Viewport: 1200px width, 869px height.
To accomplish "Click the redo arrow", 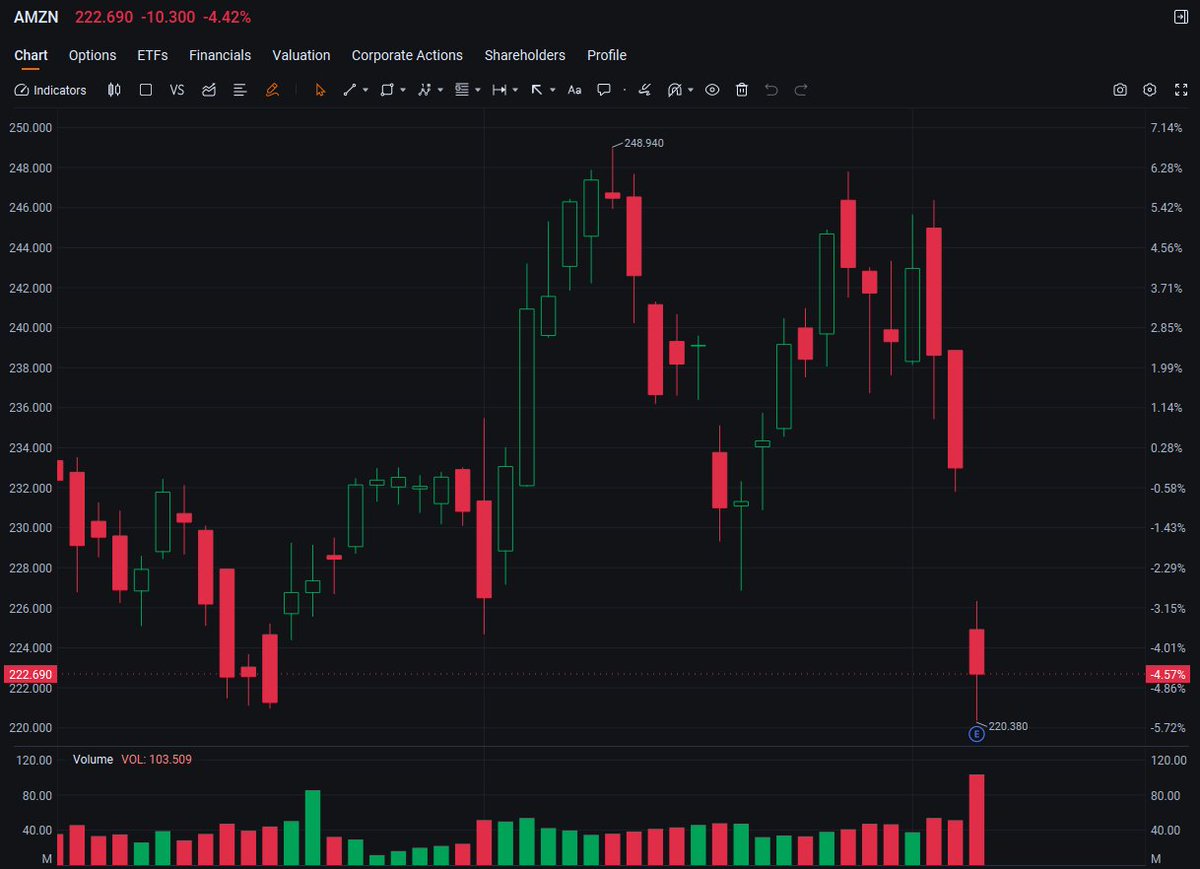I will click(801, 90).
